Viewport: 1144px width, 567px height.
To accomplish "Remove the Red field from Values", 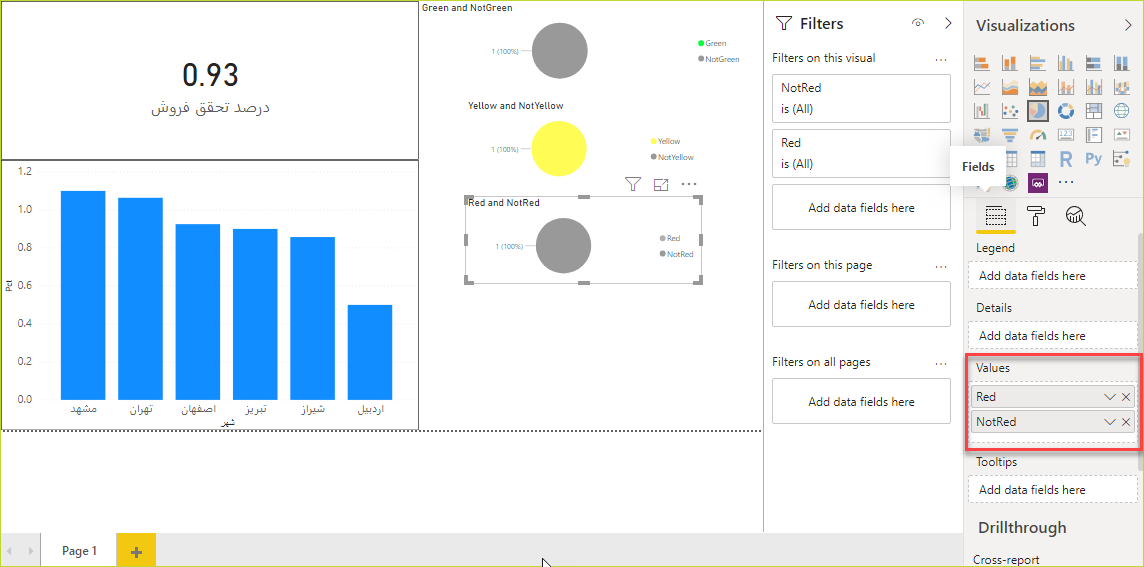I will [1126, 397].
